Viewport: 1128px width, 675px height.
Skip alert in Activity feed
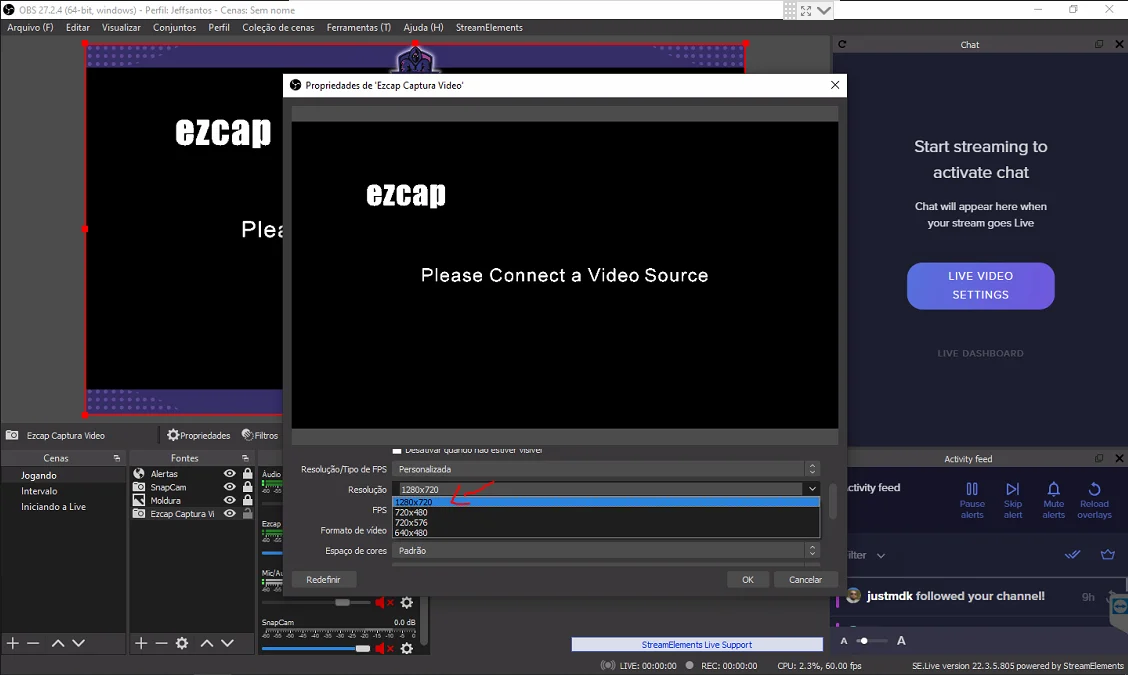pos(1013,500)
